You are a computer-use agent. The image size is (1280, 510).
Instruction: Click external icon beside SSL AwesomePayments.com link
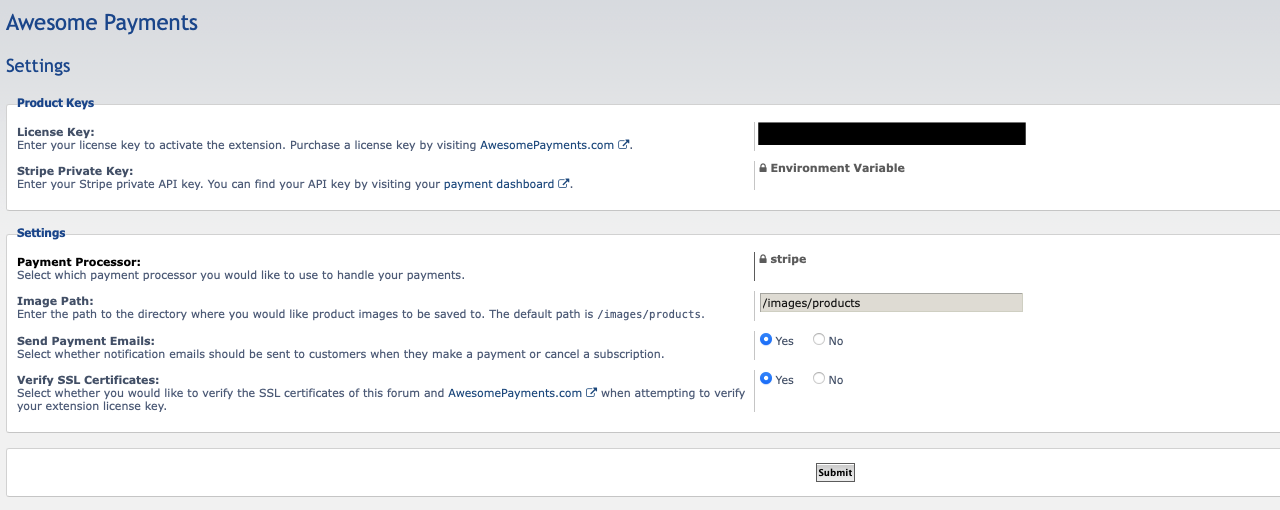tap(592, 393)
